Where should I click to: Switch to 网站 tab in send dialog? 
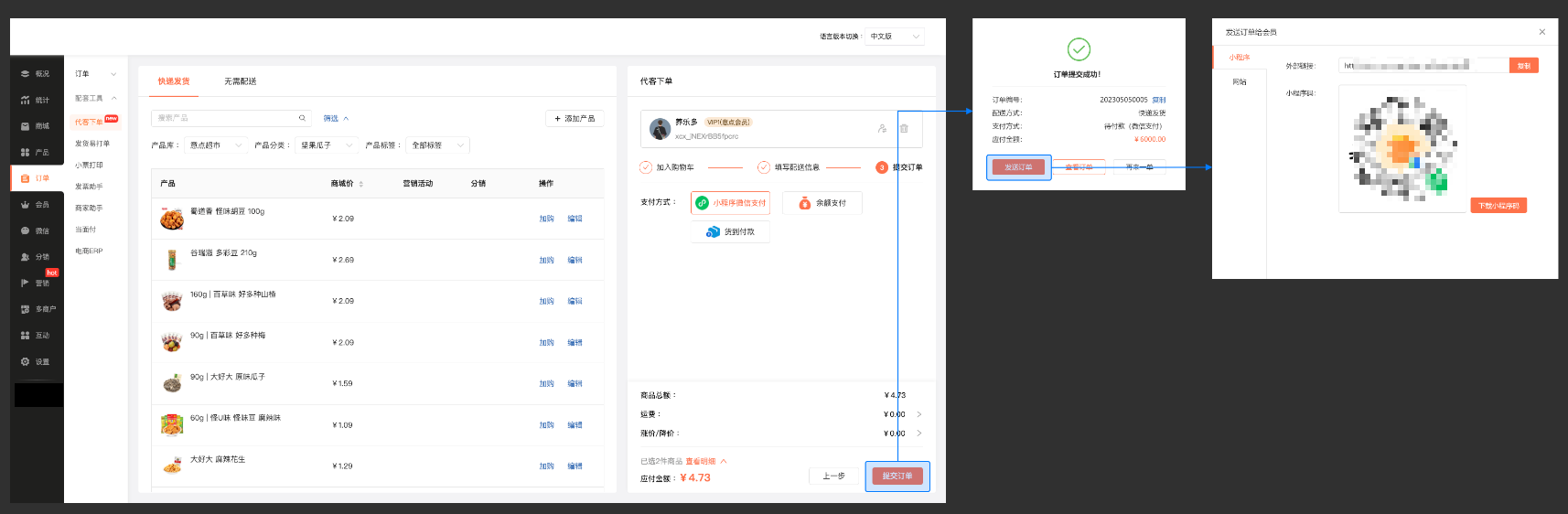1240,82
